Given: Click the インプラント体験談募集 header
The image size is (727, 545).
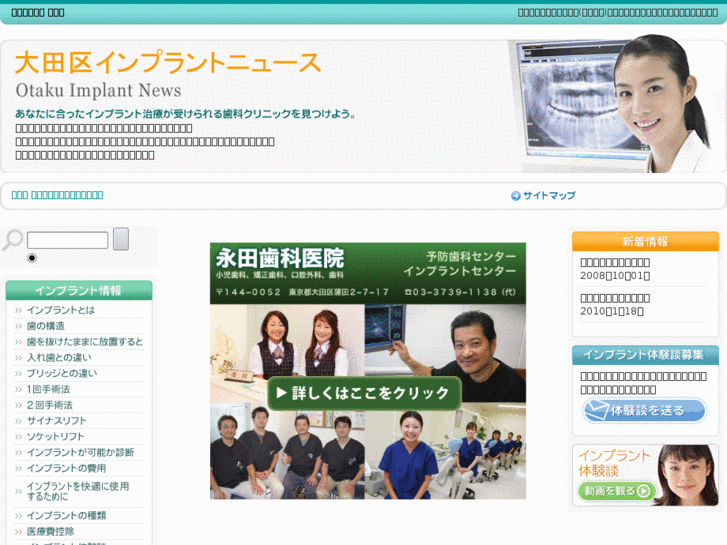Looking at the screenshot, I should point(645,355).
